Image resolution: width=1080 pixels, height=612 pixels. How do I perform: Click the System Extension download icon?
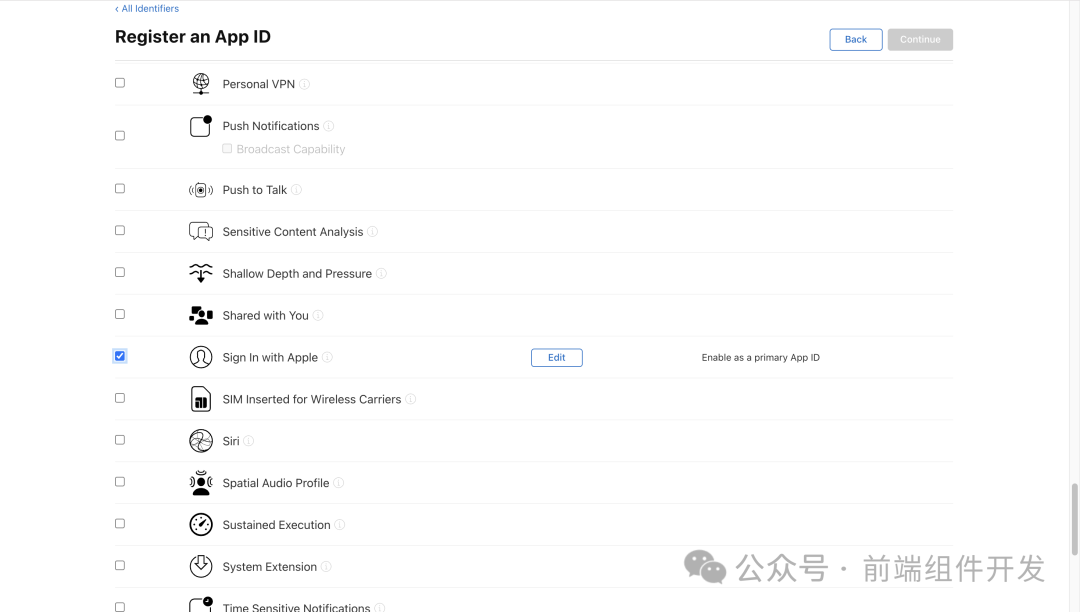(x=200, y=567)
